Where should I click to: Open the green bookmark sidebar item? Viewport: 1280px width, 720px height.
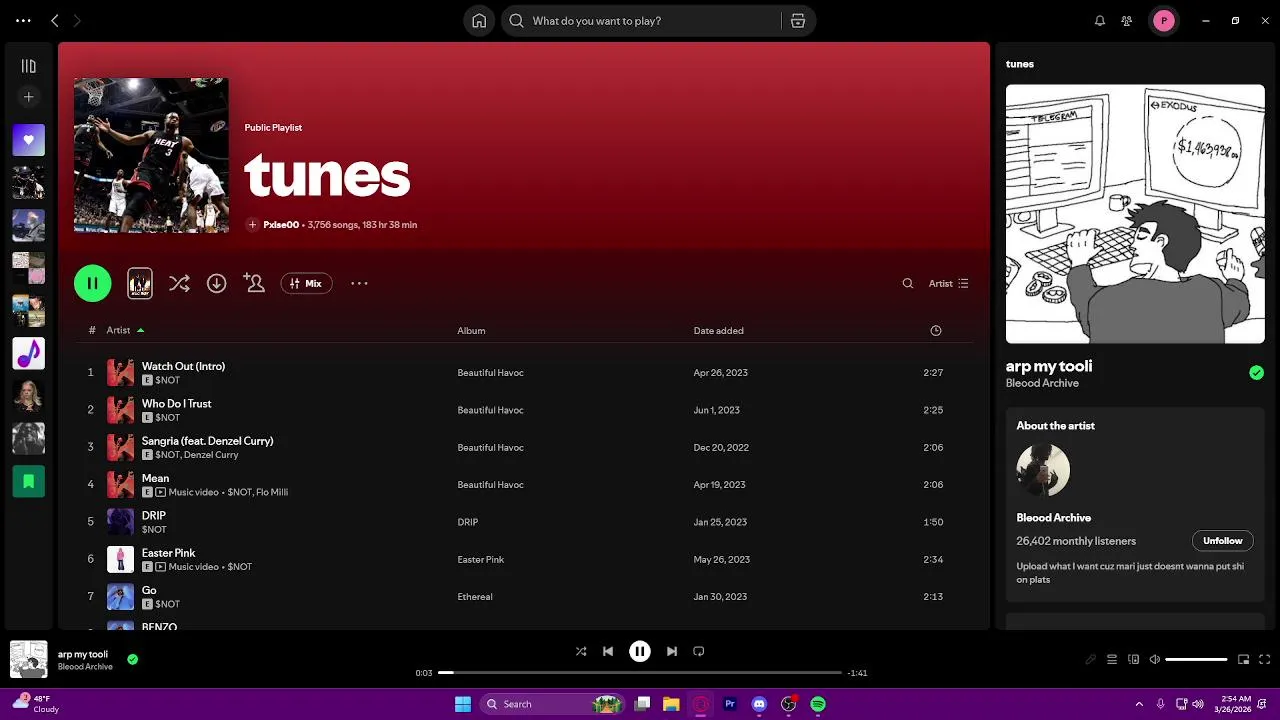28,481
